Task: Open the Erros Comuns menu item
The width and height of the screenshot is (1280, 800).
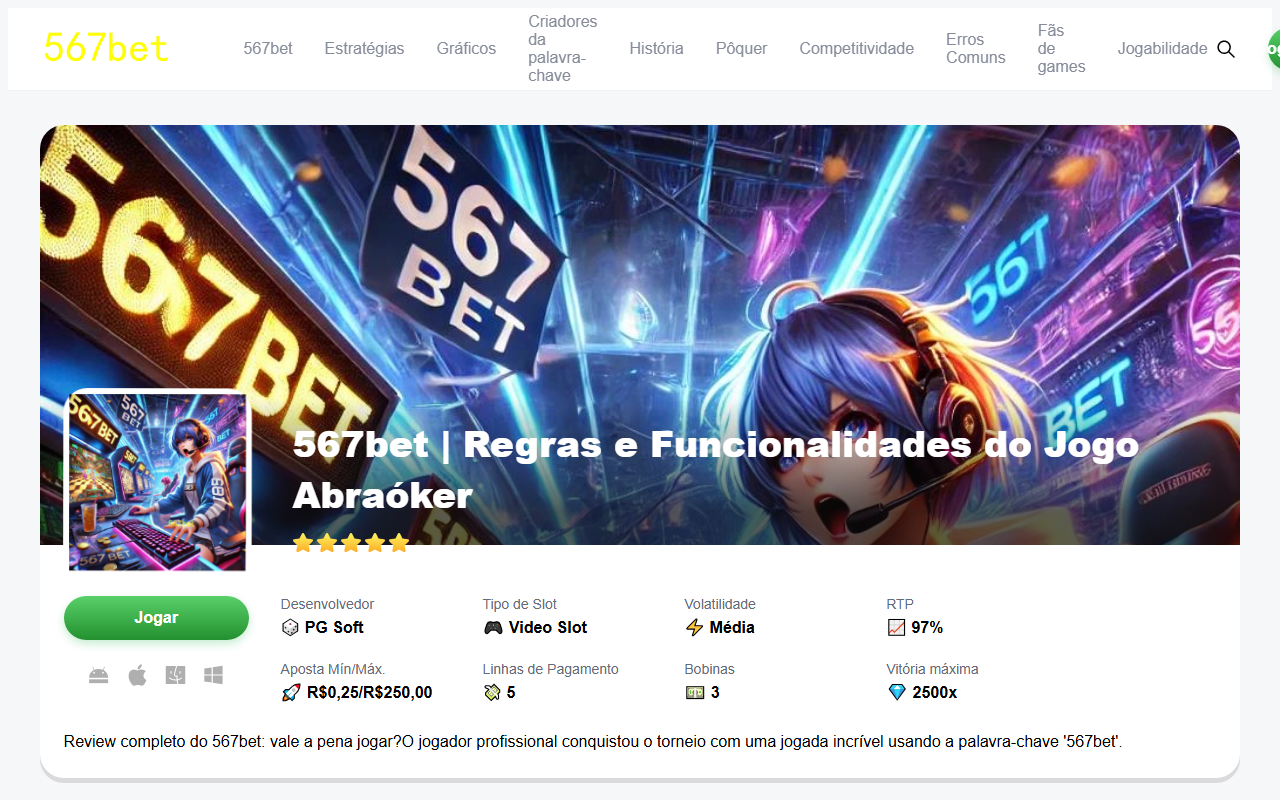Action: coord(975,49)
